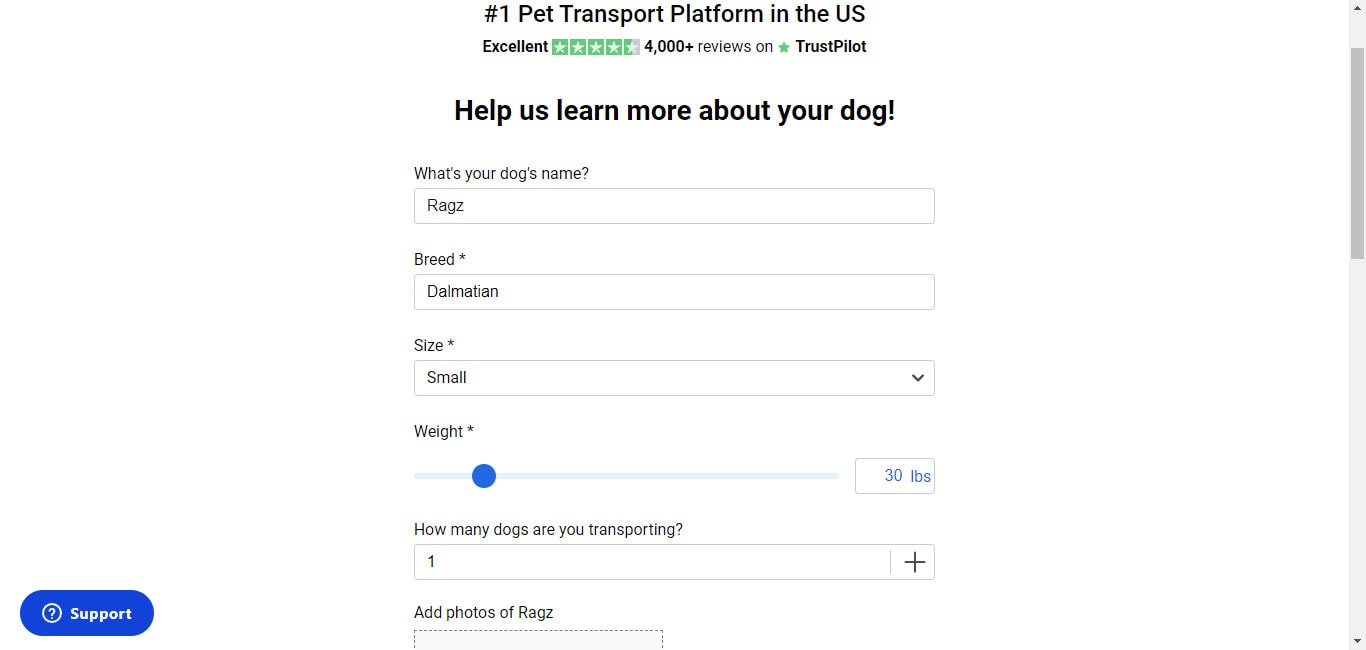Click the TrustPilot text link
Screen dimensions: 1366x650
830,46
